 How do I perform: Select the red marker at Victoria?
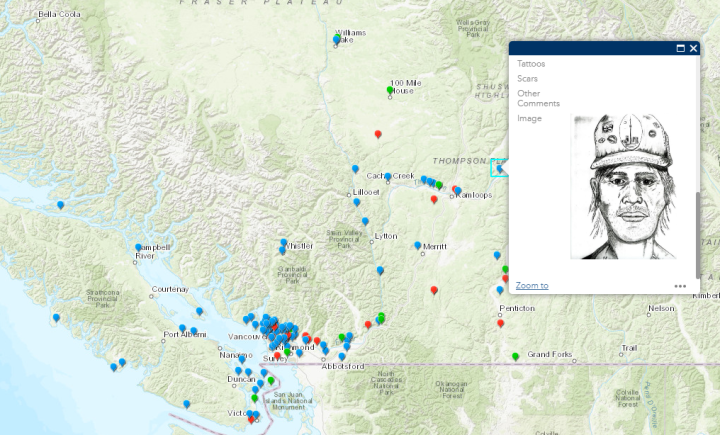click(251, 420)
